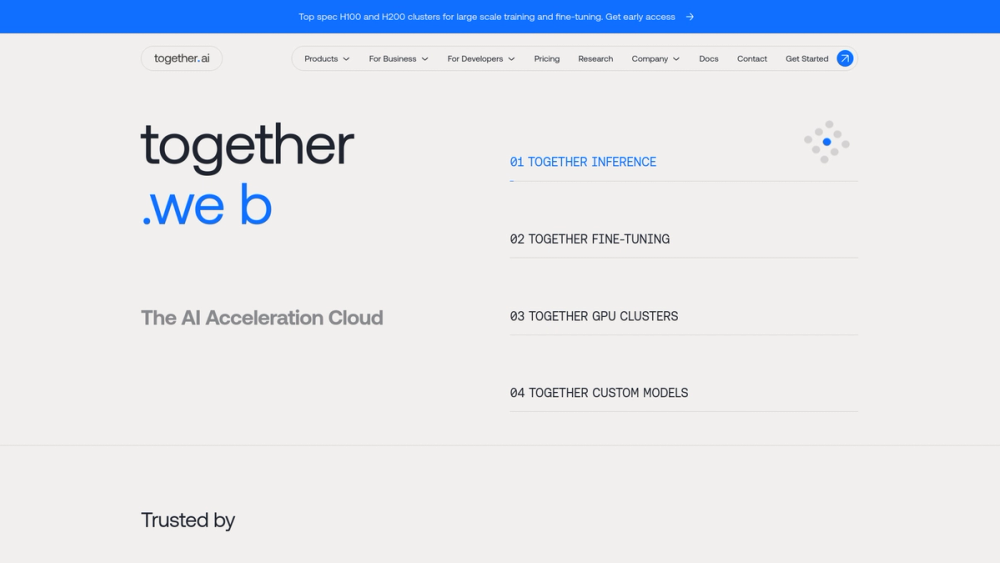The image size is (1000, 563).
Task: Go to the Contact page
Action: (x=752, y=59)
